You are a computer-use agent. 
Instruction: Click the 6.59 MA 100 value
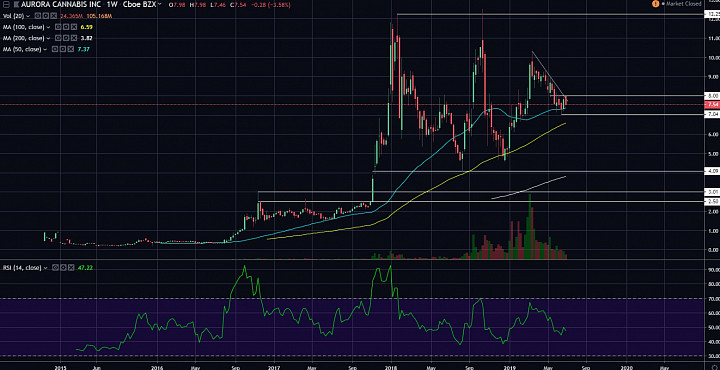click(x=87, y=27)
